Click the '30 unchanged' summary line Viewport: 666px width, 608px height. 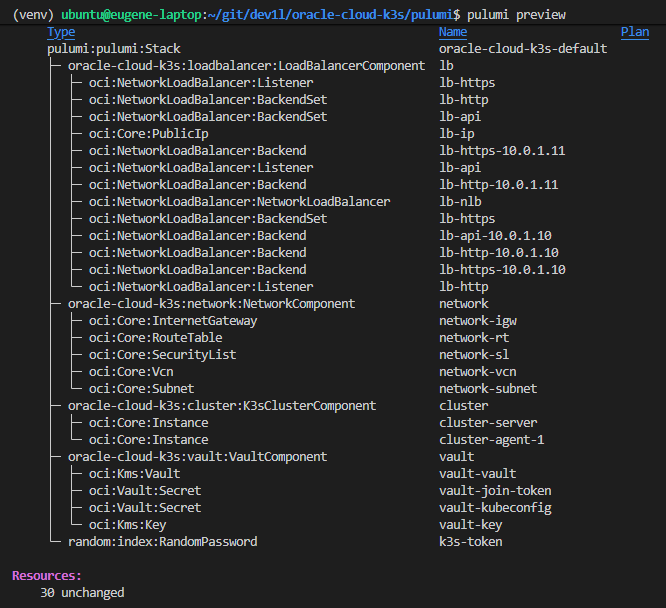[82, 593]
